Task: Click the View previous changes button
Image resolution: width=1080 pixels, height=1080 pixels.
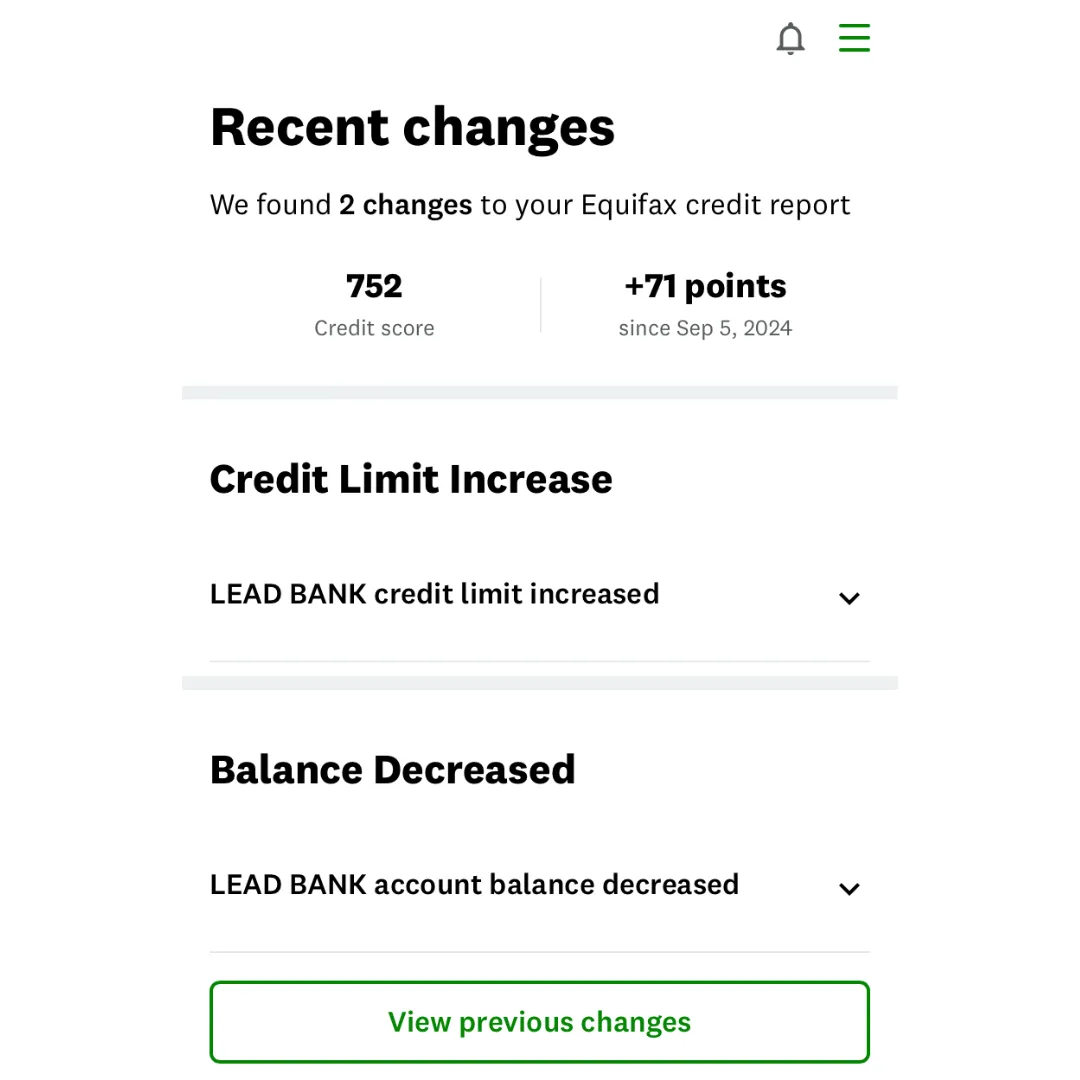Action: coord(539,1021)
